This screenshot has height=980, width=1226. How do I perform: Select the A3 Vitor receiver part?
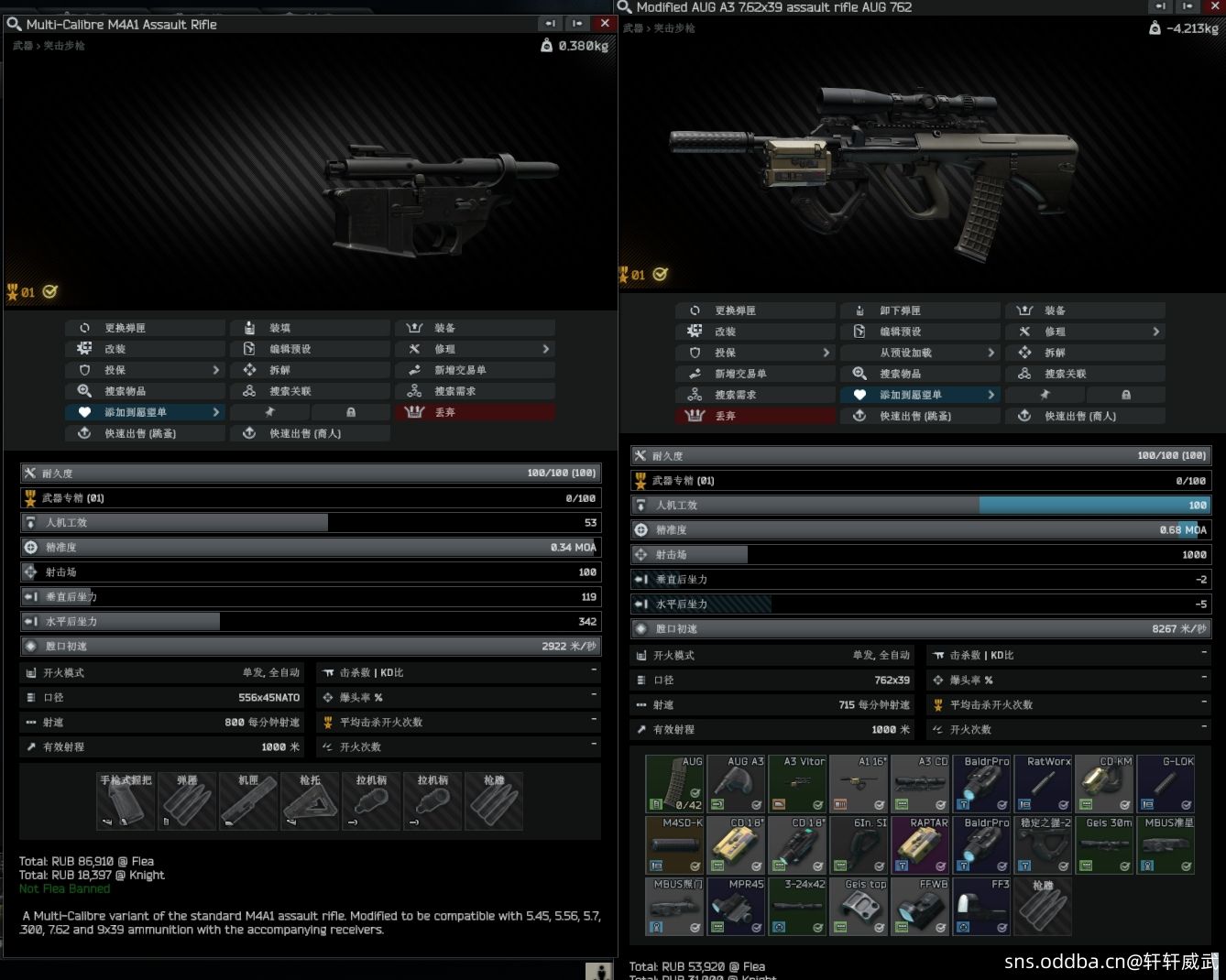pos(797,783)
